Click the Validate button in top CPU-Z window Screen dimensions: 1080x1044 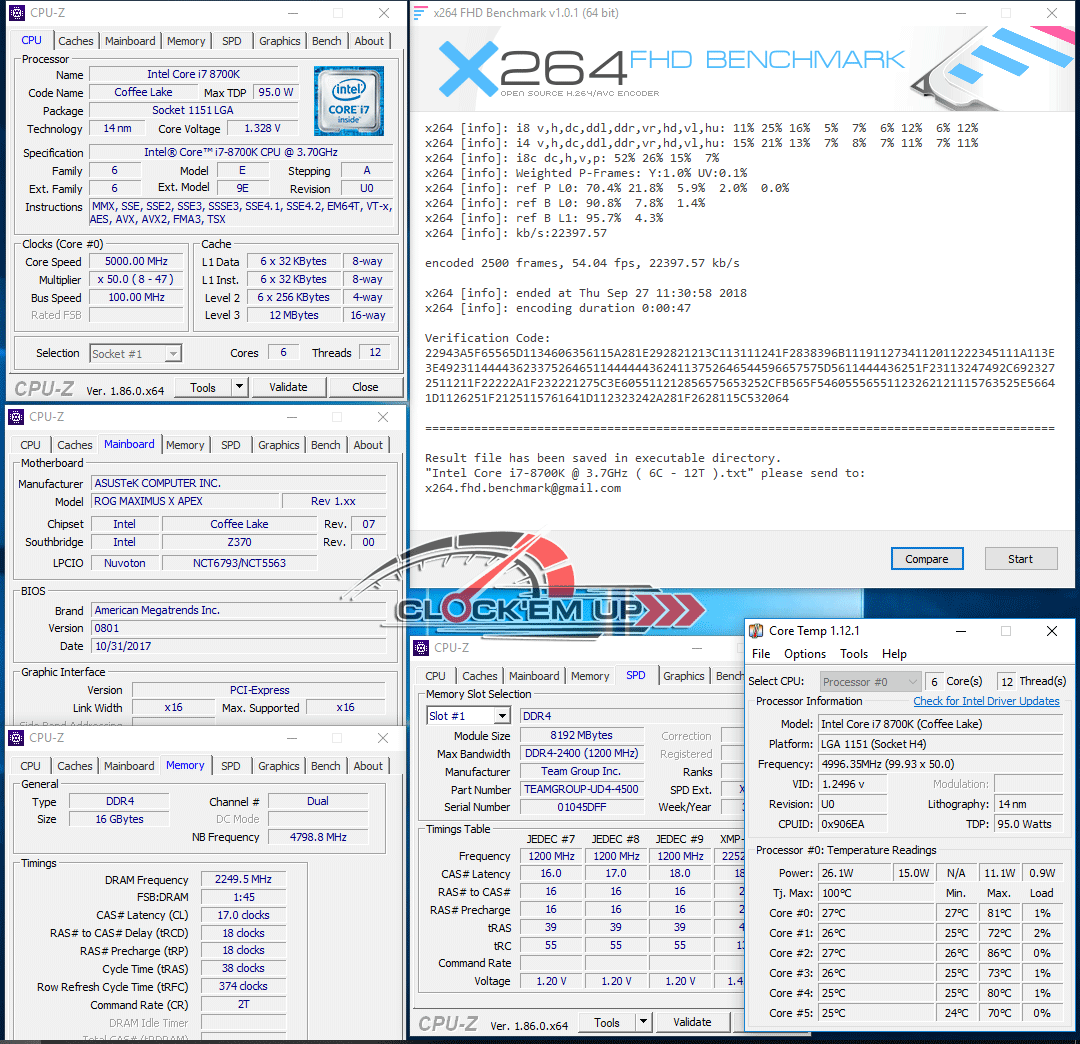(288, 387)
